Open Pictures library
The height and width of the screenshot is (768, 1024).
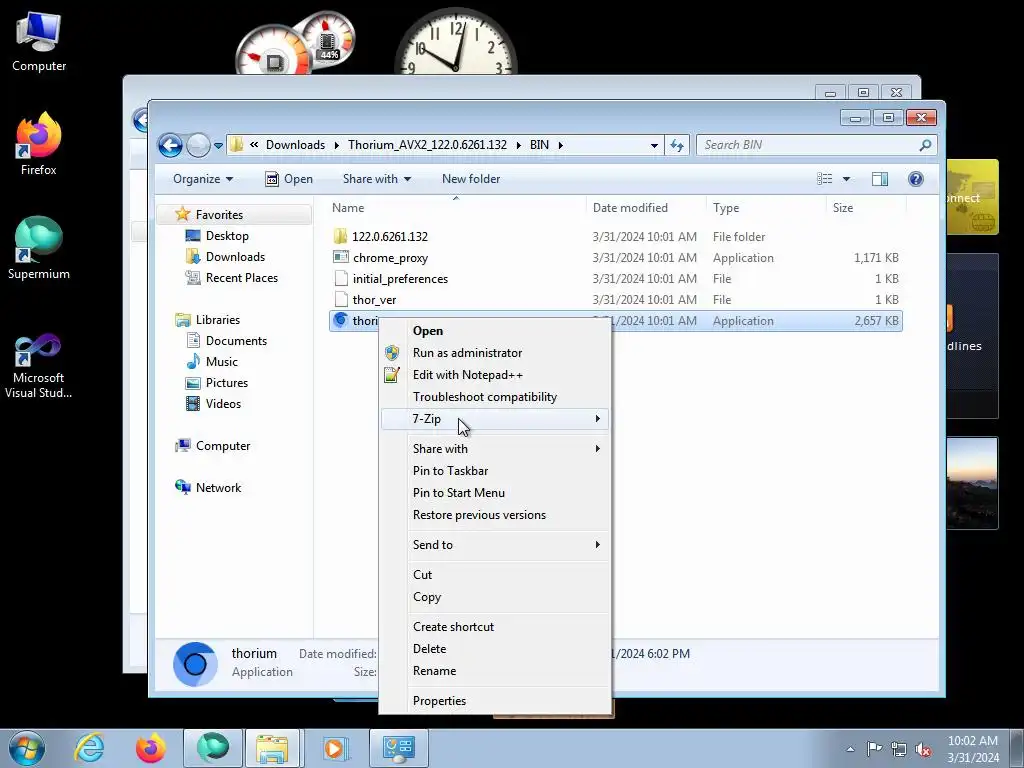[227, 383]
